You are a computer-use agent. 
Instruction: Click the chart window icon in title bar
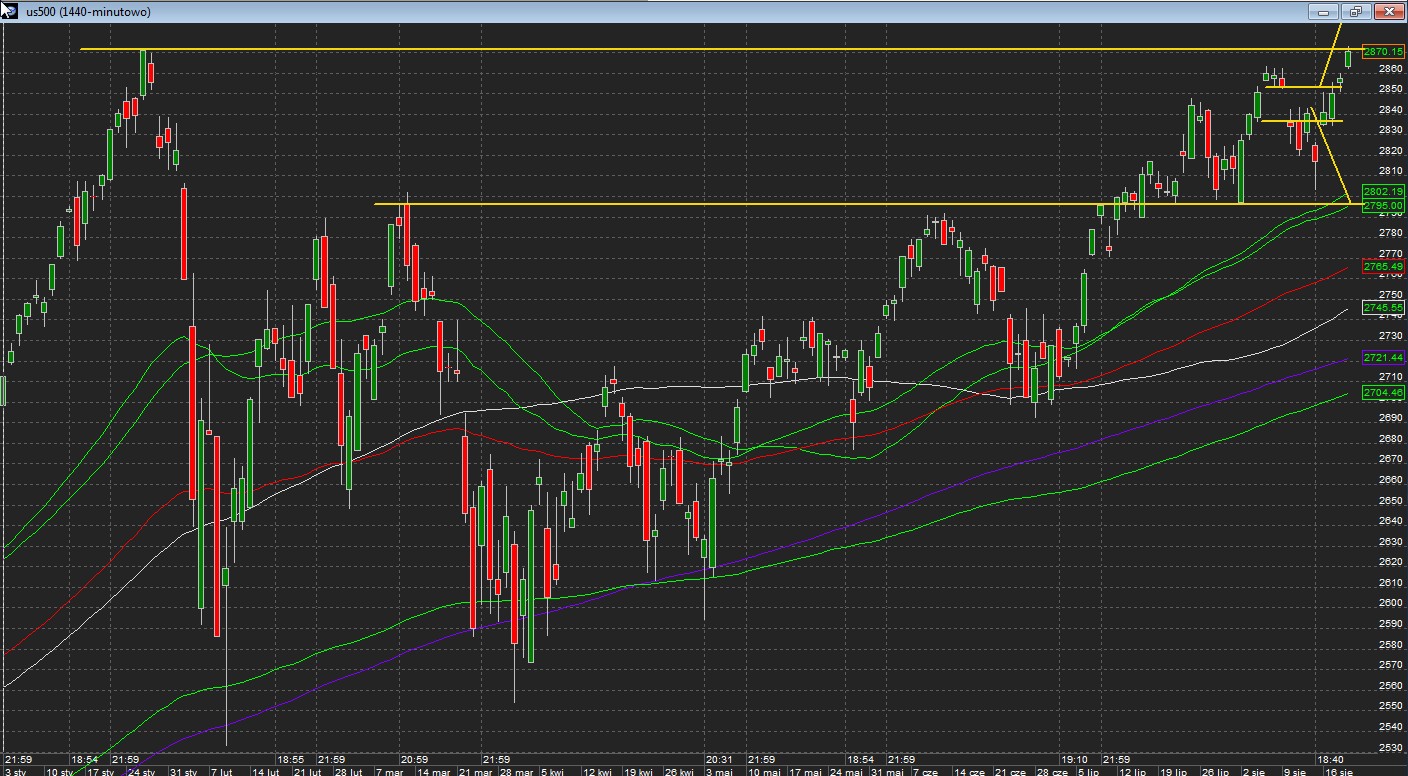[10, 11]
